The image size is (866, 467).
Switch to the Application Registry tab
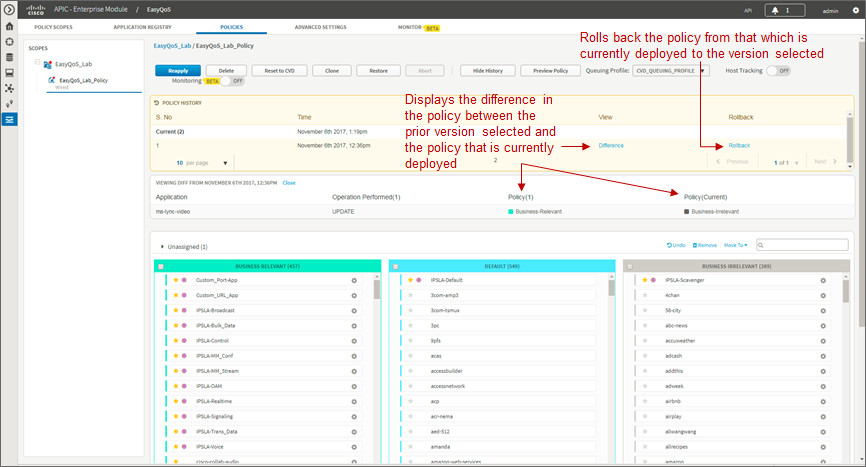tap(142, 27)
